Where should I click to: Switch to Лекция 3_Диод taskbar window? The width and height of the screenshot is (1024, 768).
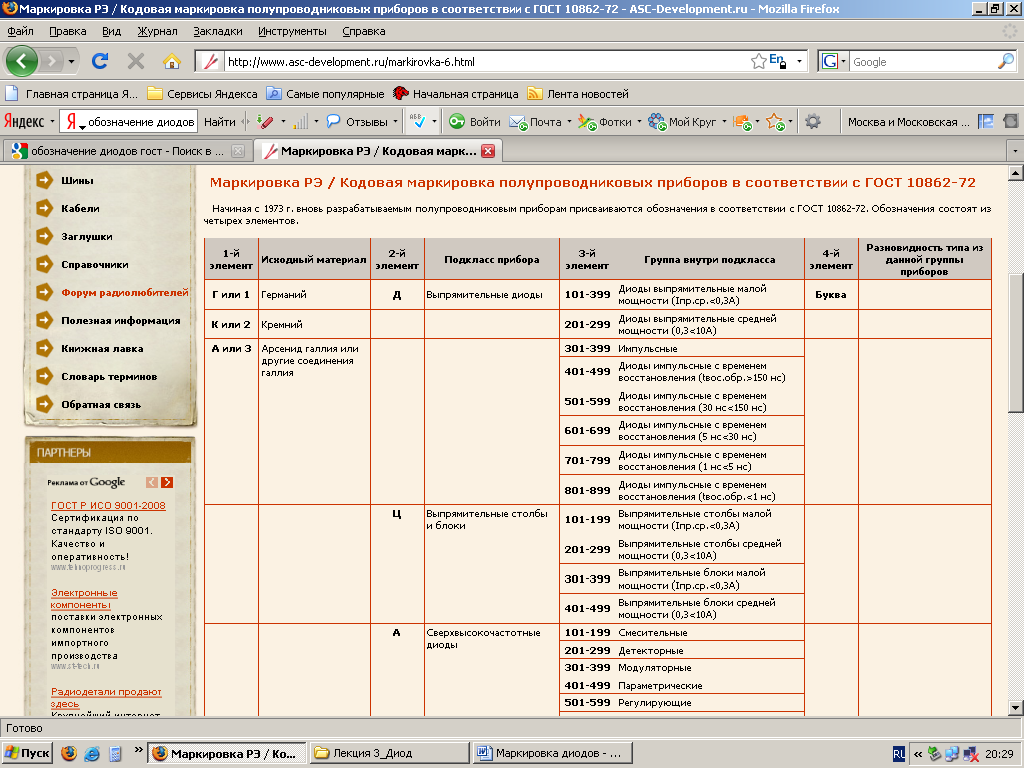pos(390,753)
